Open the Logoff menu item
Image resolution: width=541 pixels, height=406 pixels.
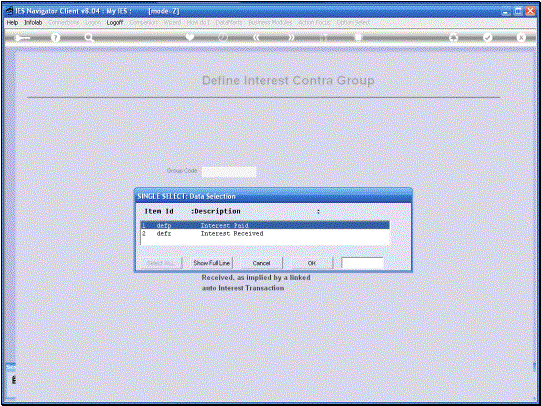click(x=115, y=22)
